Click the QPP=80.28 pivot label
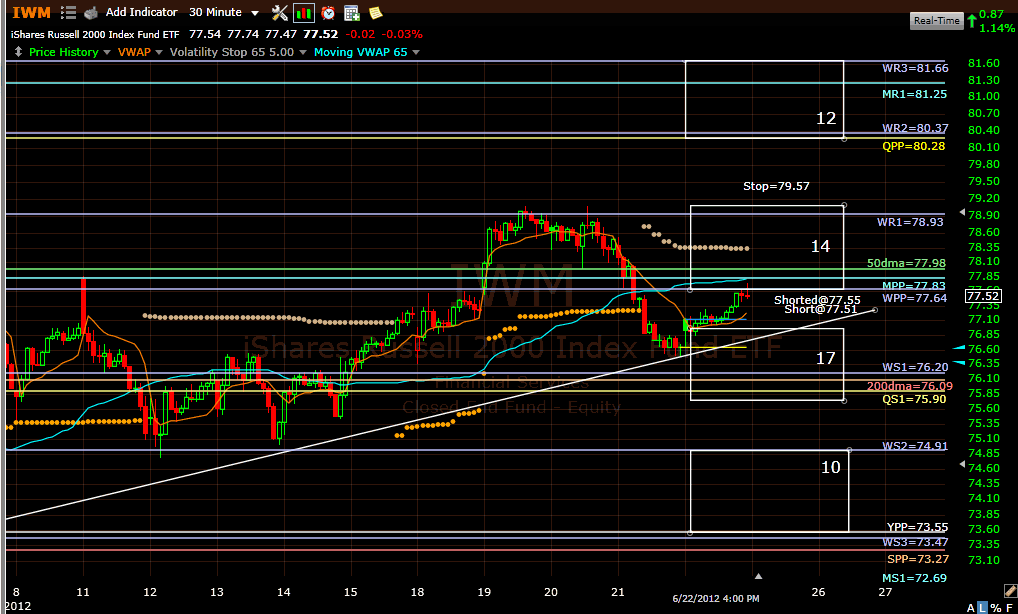The height and width of the screenshot is (614, 1018). click(x=913, y=146)
